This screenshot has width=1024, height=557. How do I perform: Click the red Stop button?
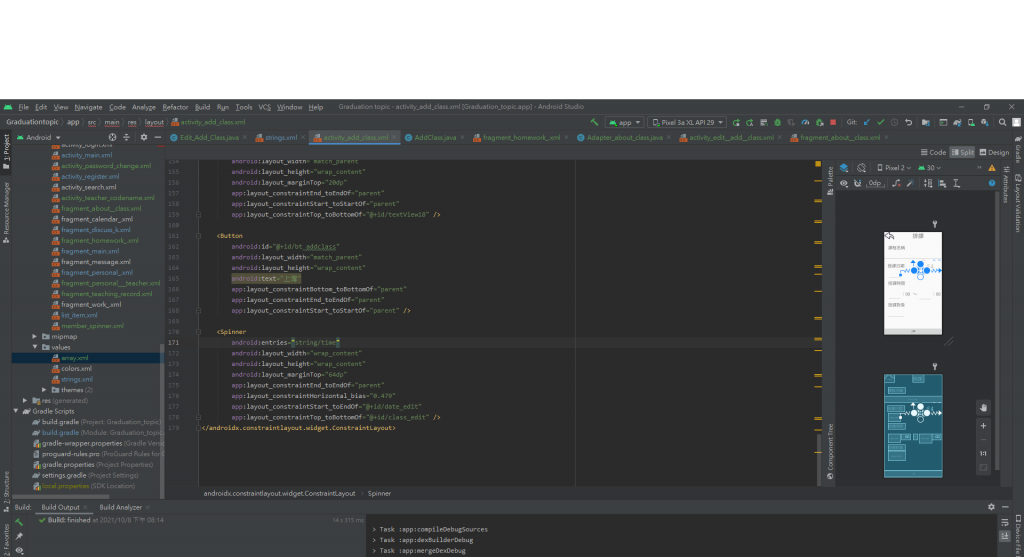[x=833, y=122]
